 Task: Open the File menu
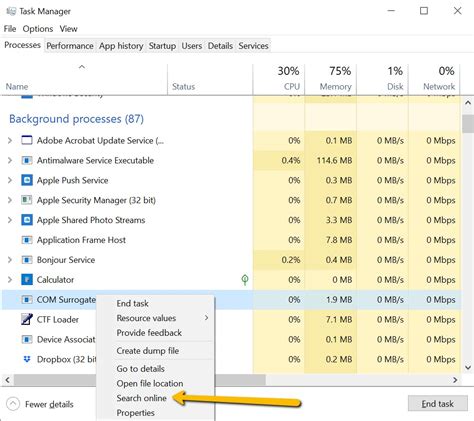tap(10, 29)
